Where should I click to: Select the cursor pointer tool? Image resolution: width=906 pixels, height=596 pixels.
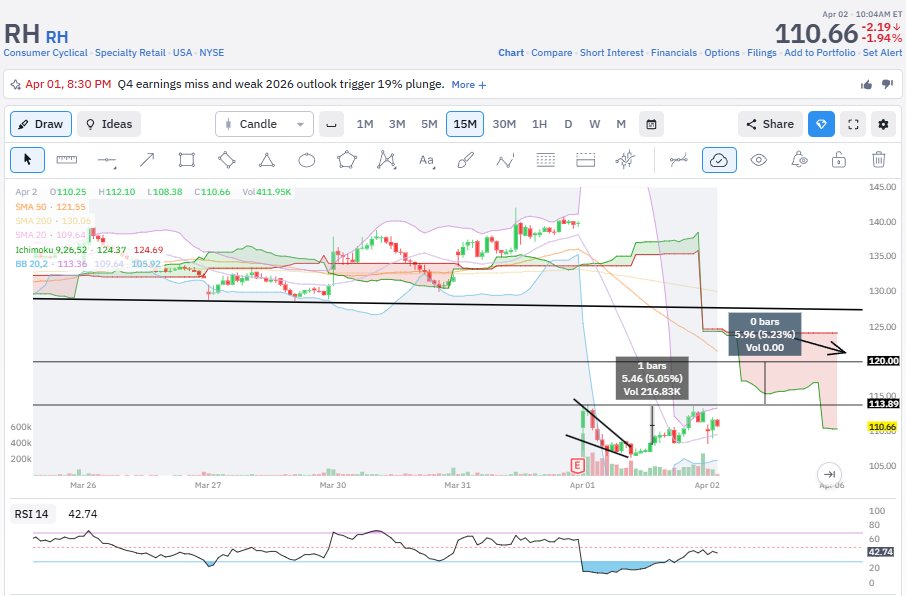[27, 160]
